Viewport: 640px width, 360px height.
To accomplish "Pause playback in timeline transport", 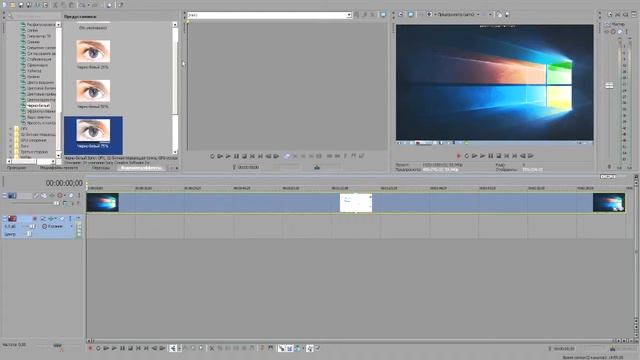I will click(x=122, y=348).
